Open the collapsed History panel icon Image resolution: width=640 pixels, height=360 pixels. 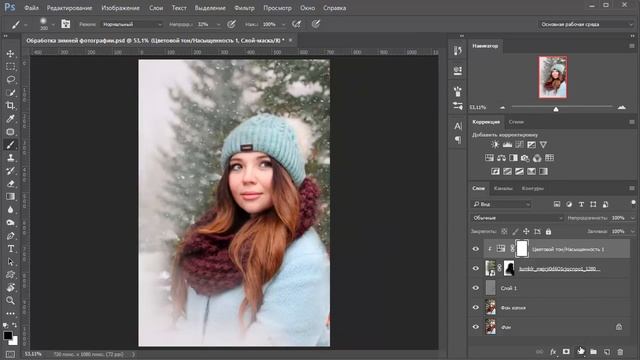[458, 51]
